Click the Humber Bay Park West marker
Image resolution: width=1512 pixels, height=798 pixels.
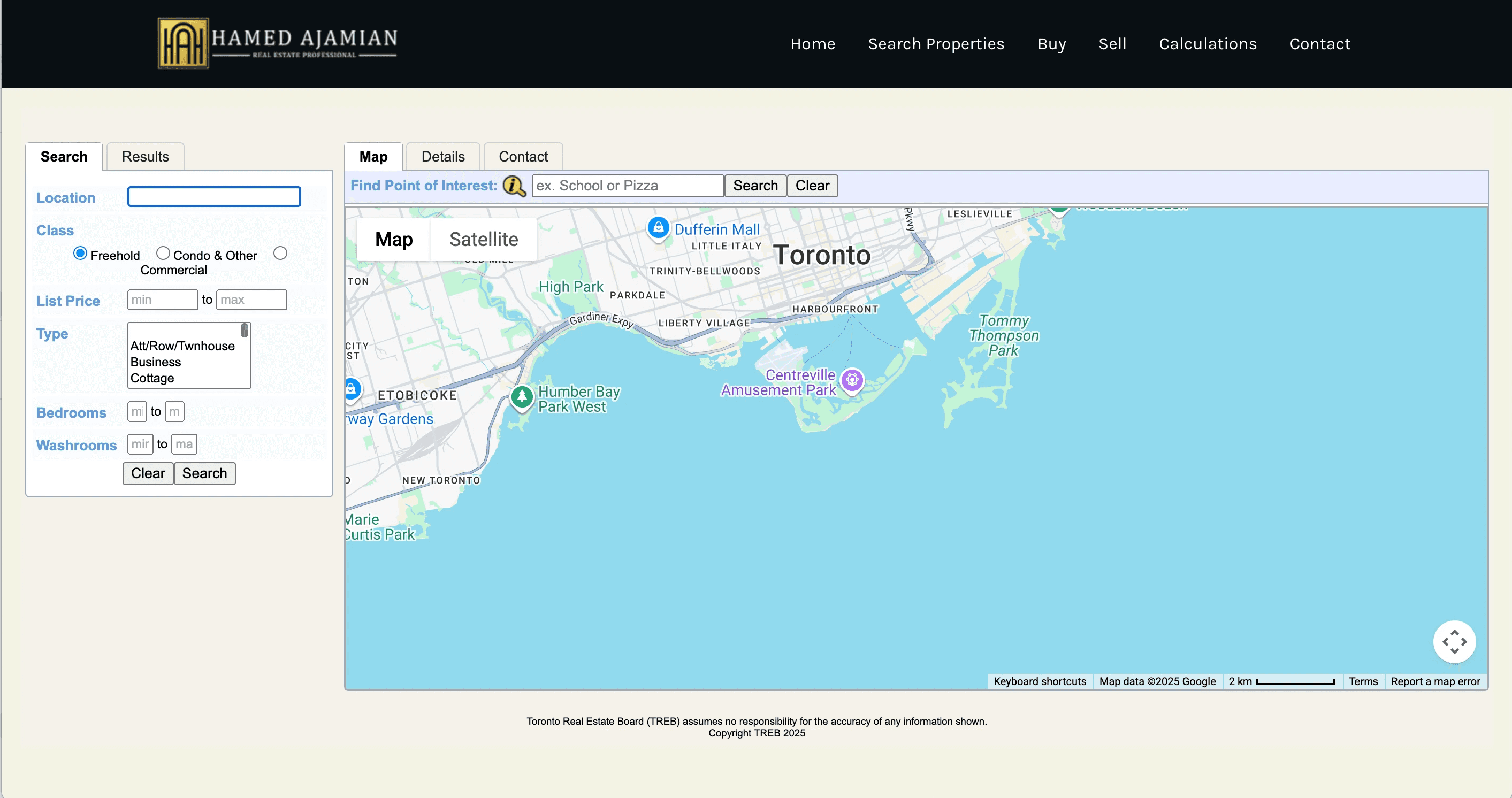coord(521,397)
